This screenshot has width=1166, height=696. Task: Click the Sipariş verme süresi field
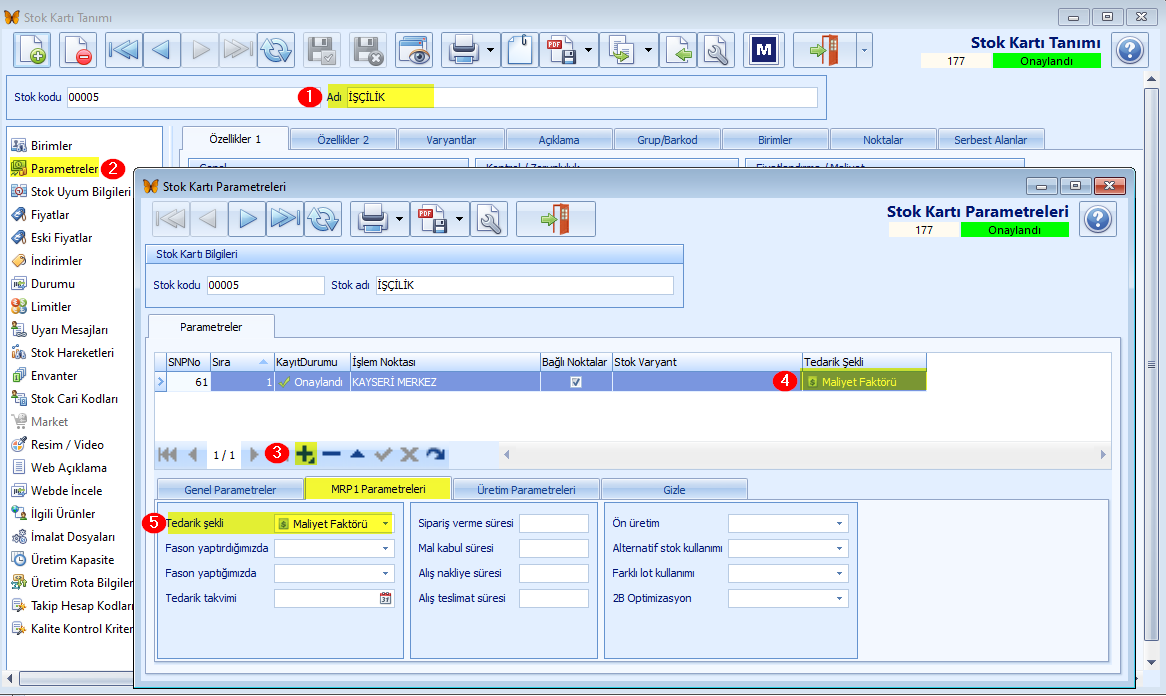tap(554, 523)
